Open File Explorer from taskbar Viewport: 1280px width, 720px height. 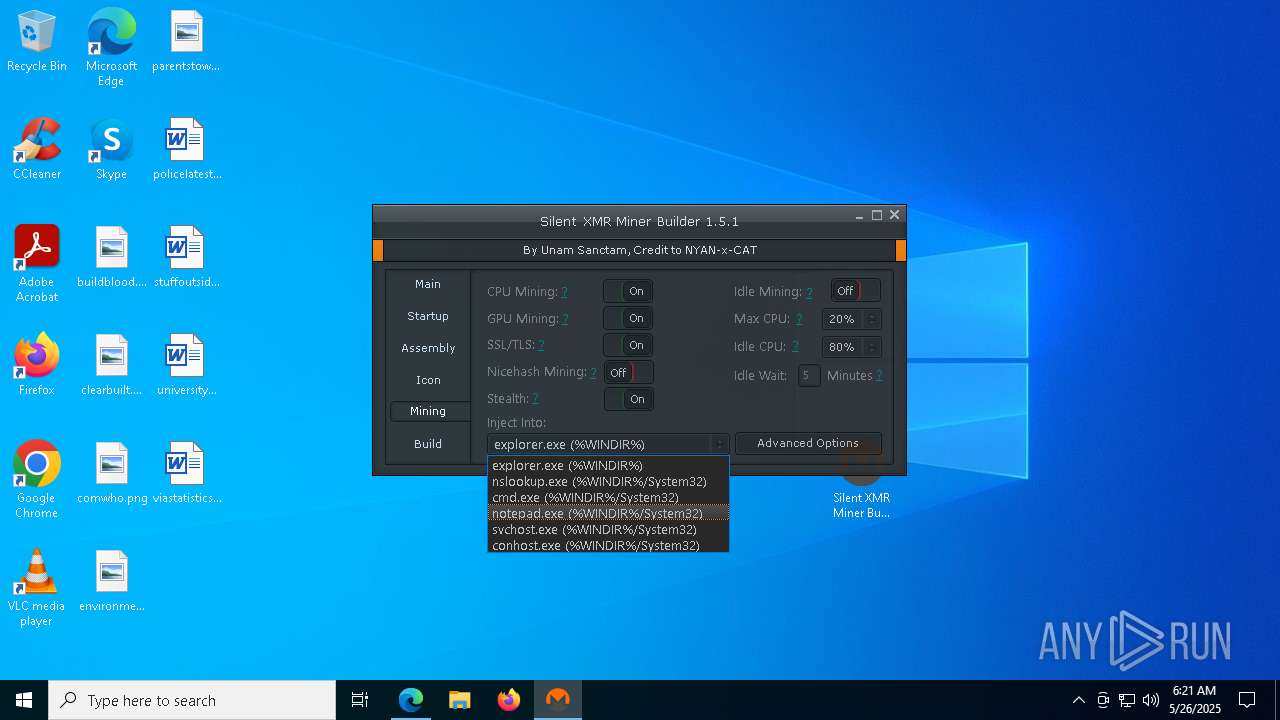460,700
